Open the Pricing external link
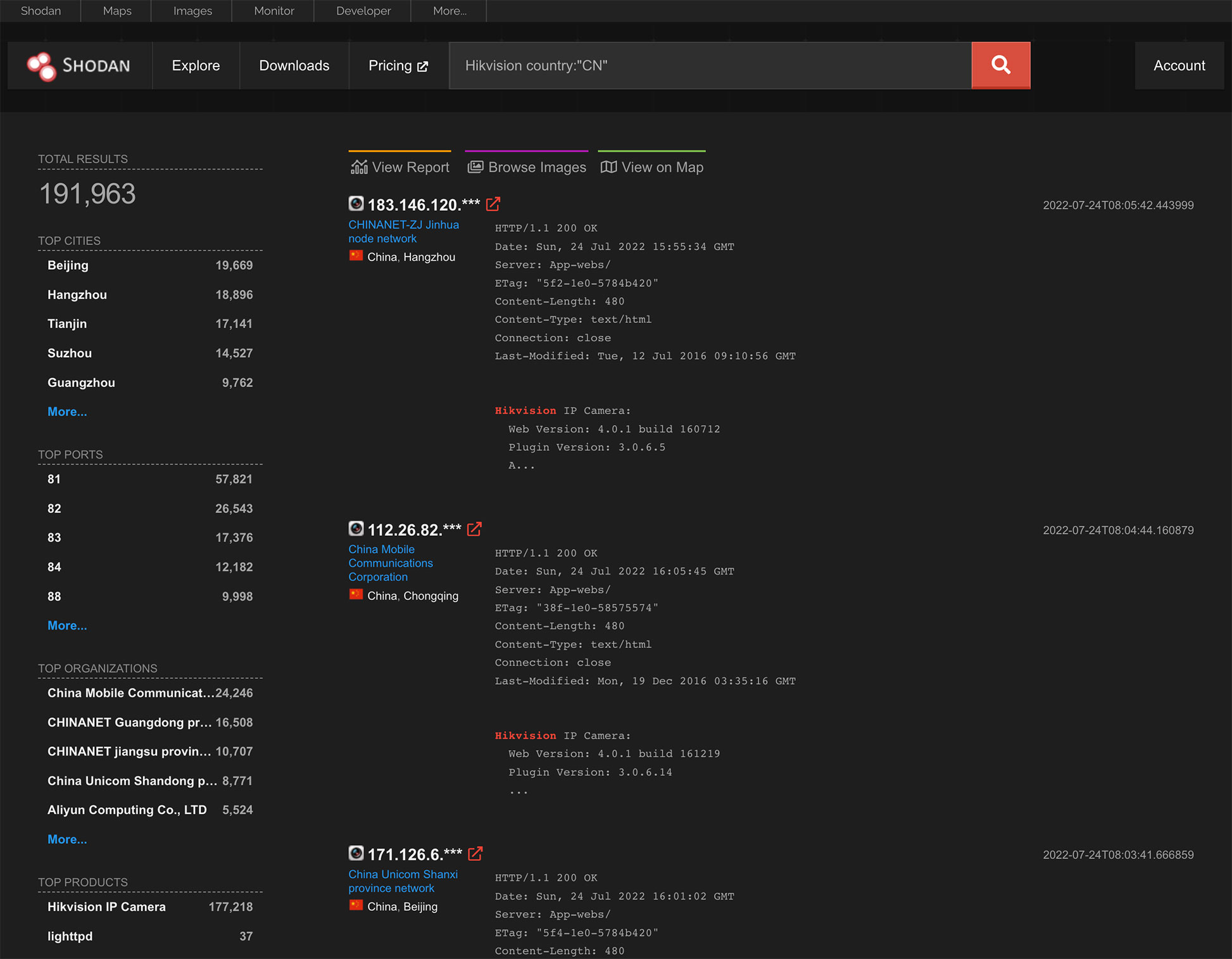Image resolution: width=1232 pixels, height=959 pixels. (398, 66)
